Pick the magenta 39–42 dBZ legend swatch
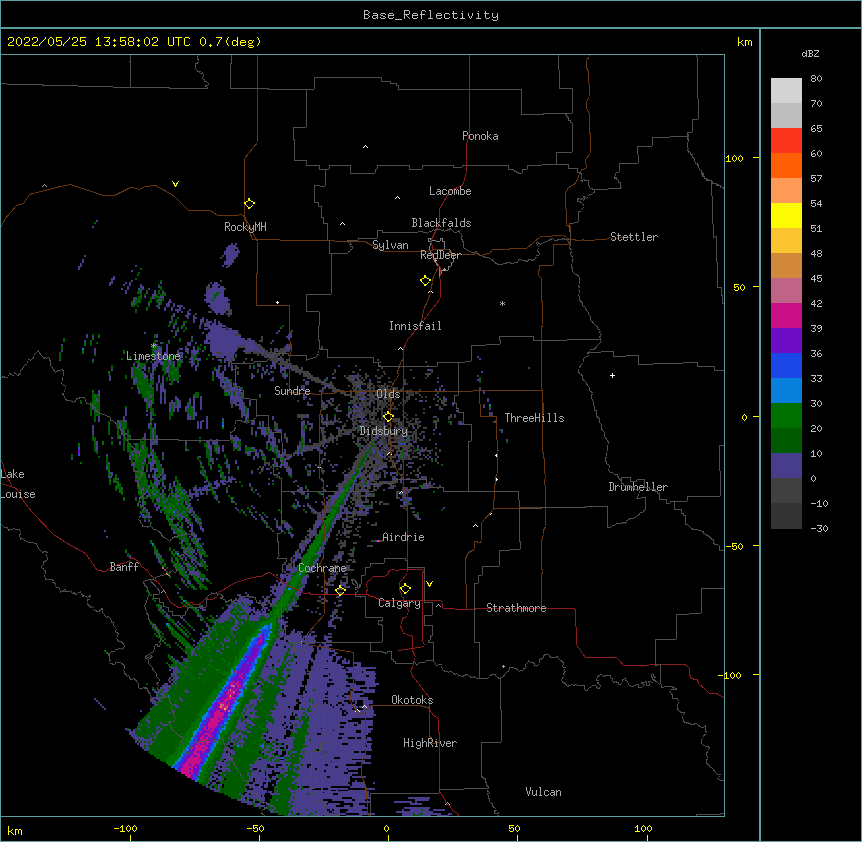This screenshot has height=842, width=862. (x=786, y=315)
